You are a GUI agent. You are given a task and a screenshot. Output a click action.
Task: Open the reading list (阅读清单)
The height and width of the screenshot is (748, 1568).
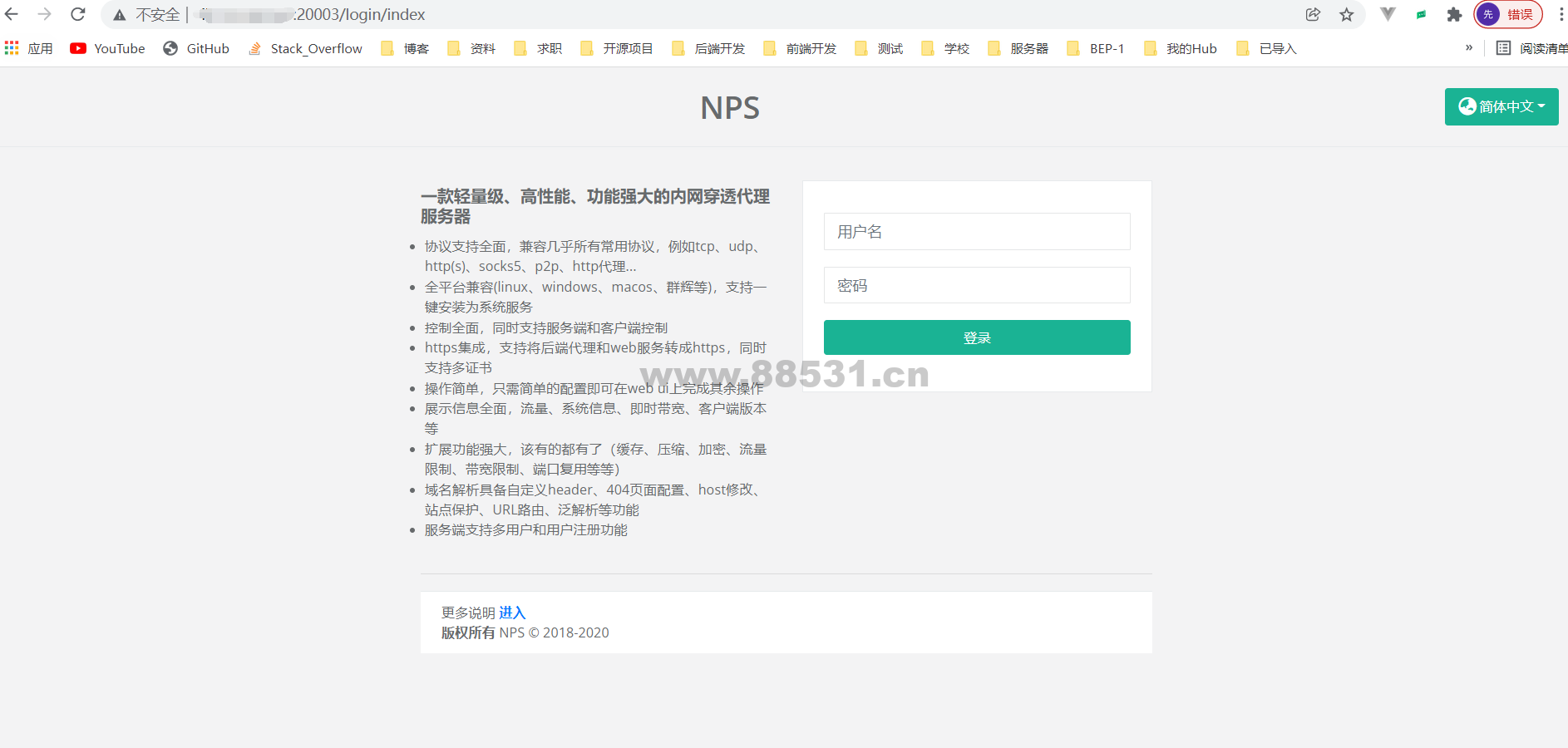(x=1531, y=48)
